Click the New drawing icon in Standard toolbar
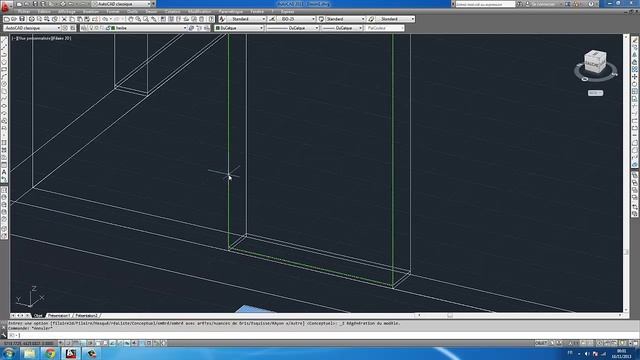Image resolution: width=640 pixels, height=360 pixels. [7, 19]
